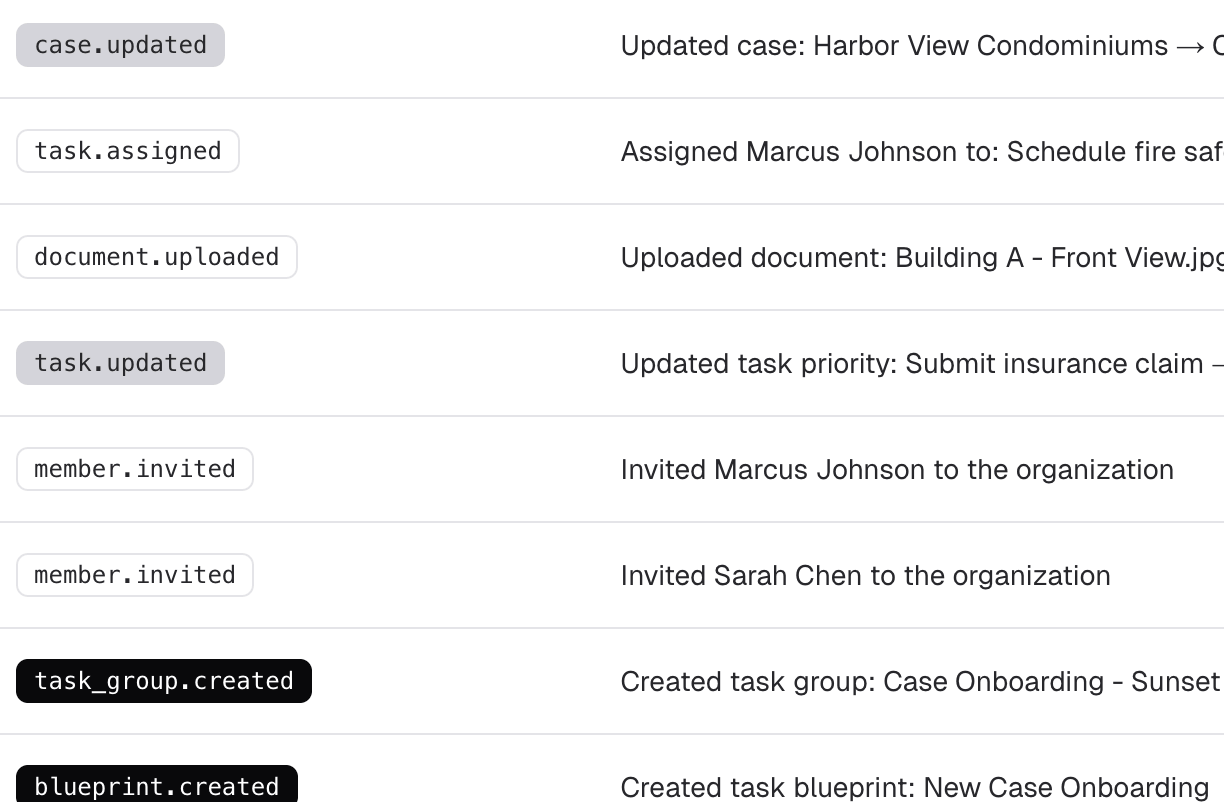Select the task_group.created event badge
The width and height of the screenshot is (1224, 802).
[x=163, y=681]
